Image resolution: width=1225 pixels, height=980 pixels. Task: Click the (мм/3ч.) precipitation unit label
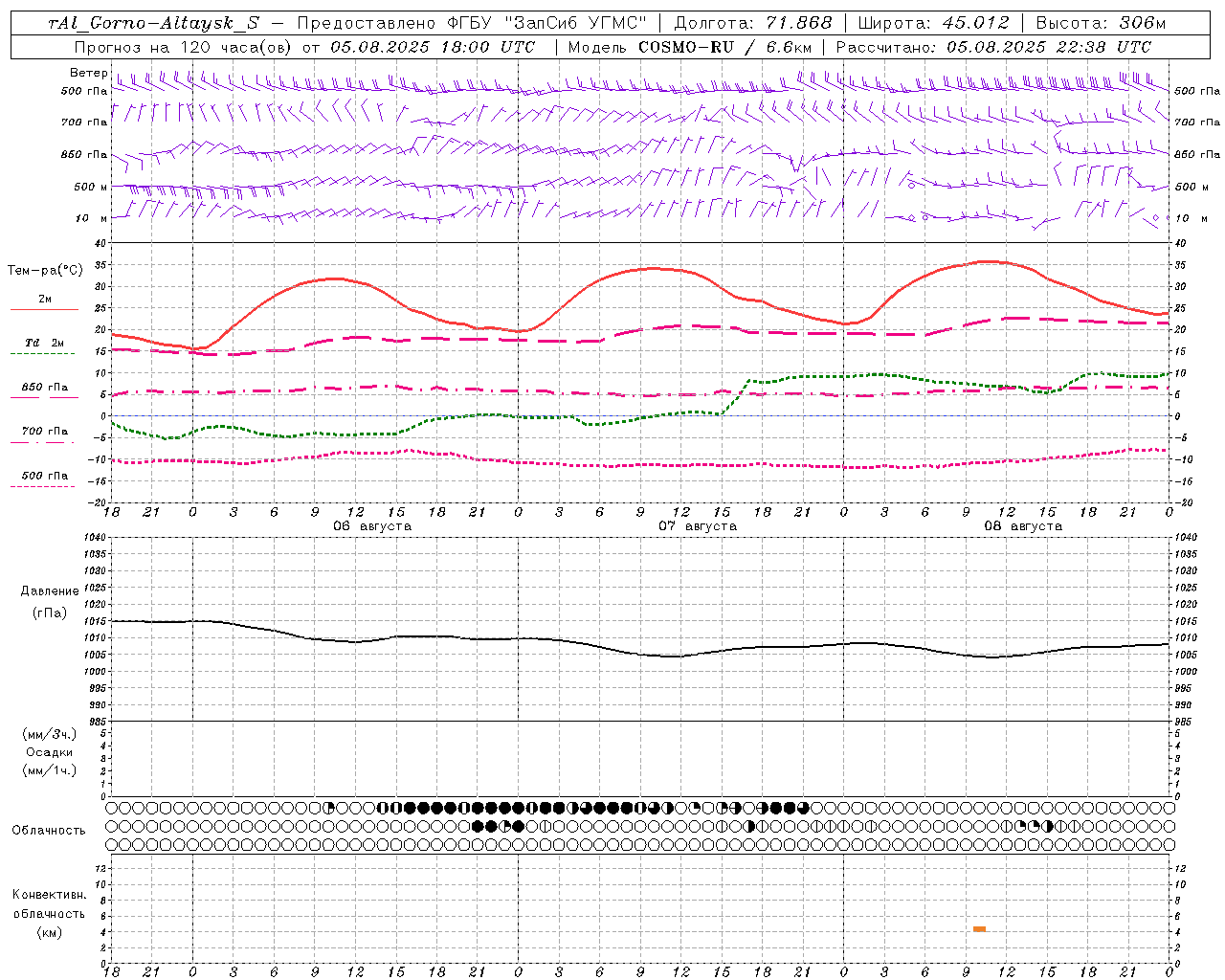point(49,734)
